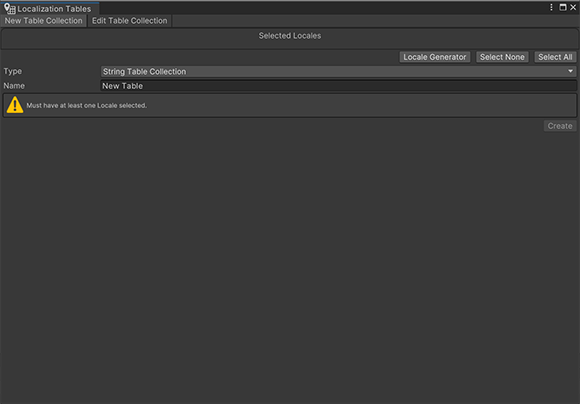Click the Name property label

pos(14,85)
